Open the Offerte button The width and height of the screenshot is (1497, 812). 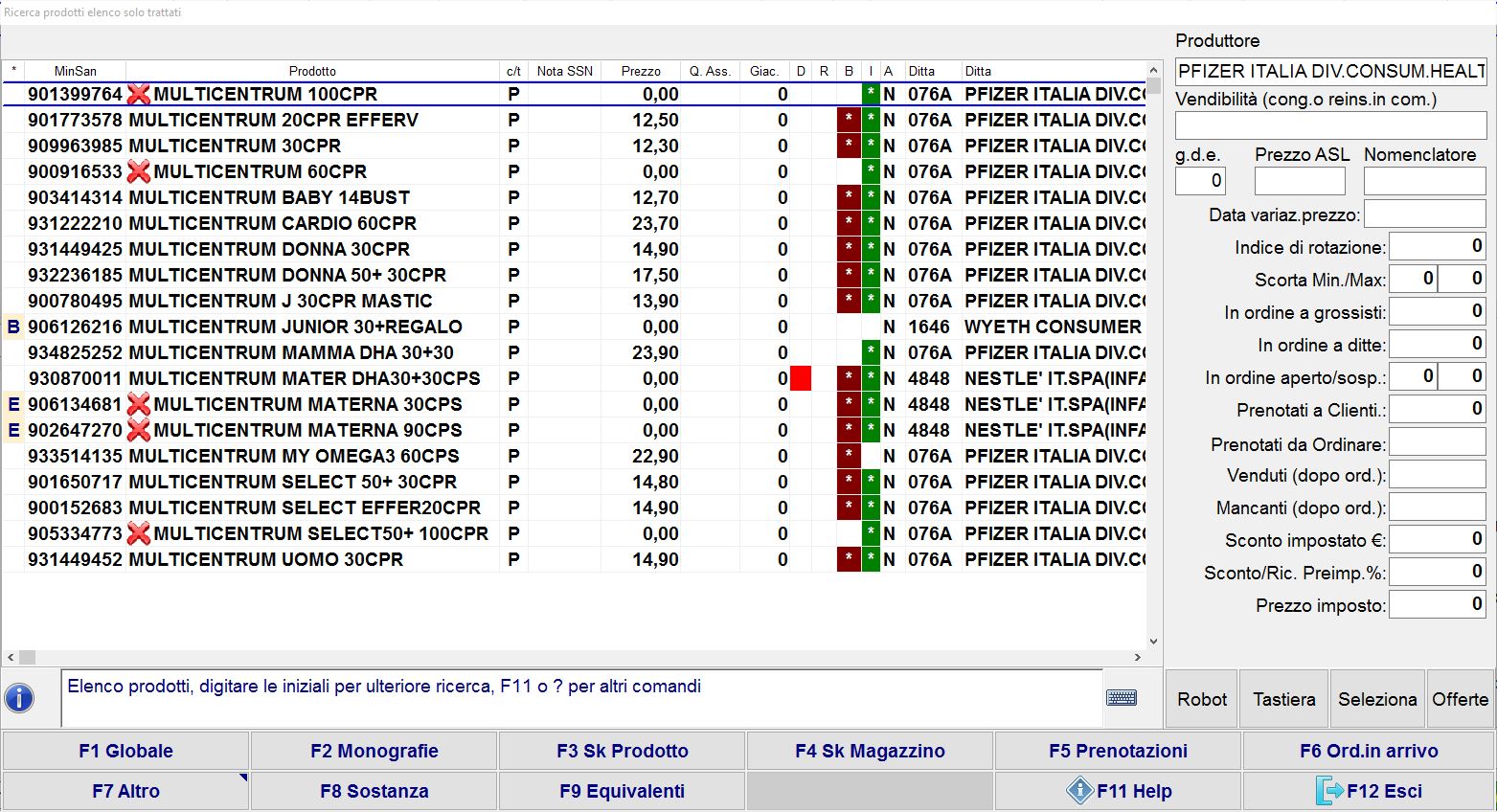pyautogui.click(x=1460, y=699)
